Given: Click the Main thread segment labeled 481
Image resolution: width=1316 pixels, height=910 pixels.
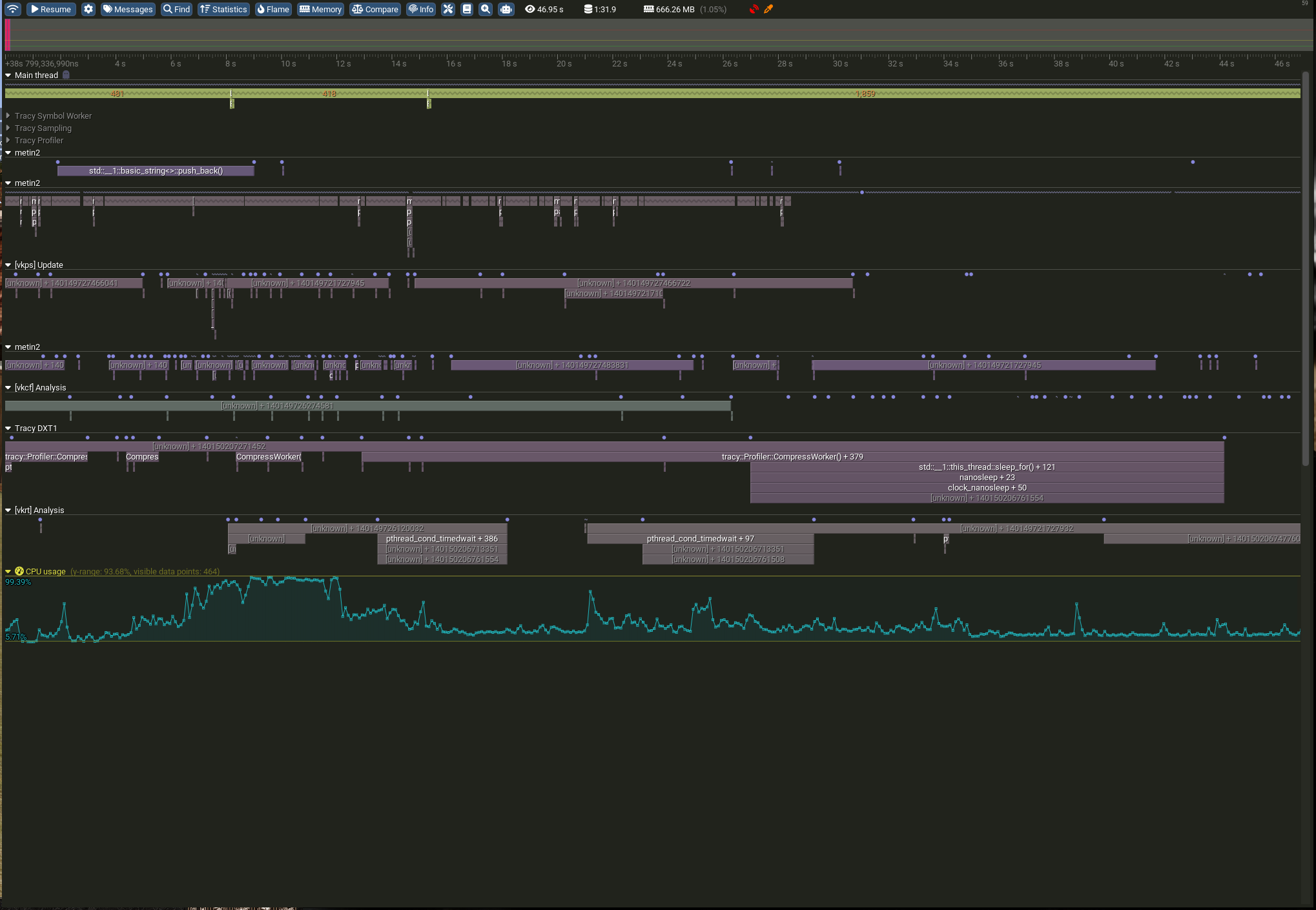Looking at the screenshot, I should tap(118, 94).
